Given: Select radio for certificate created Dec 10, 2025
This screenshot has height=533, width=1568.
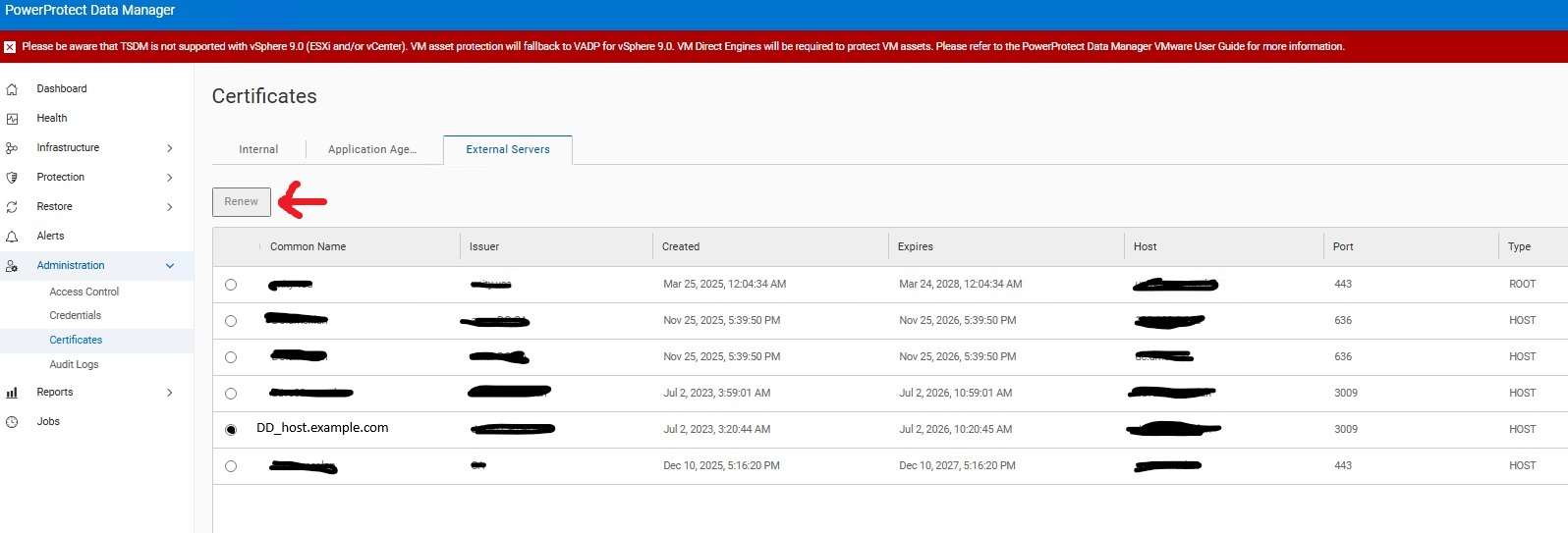Looking at the screenshot, I should tap(231, 466).
